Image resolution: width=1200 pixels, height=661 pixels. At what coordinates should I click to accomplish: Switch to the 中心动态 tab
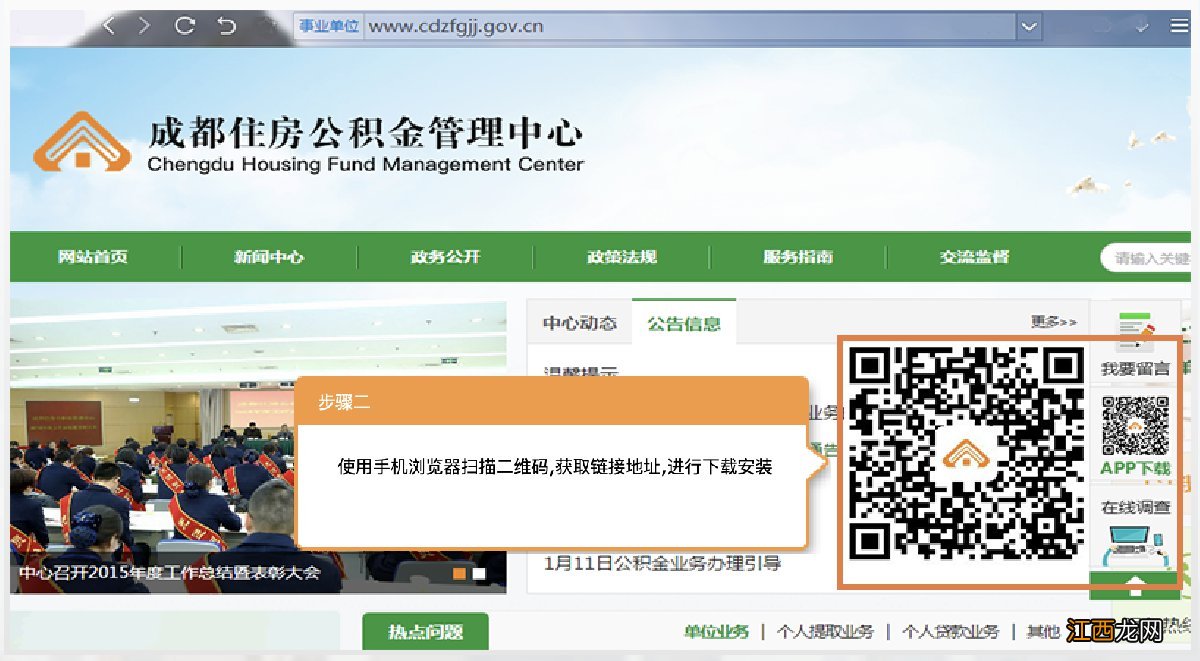[578, 322]
